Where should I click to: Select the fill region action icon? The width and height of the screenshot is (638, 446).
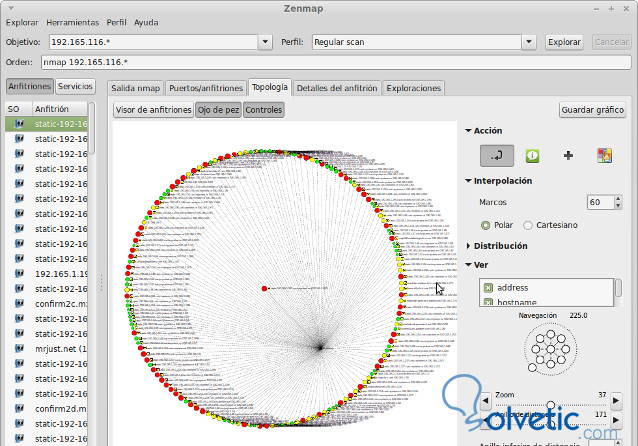[605, 155]
